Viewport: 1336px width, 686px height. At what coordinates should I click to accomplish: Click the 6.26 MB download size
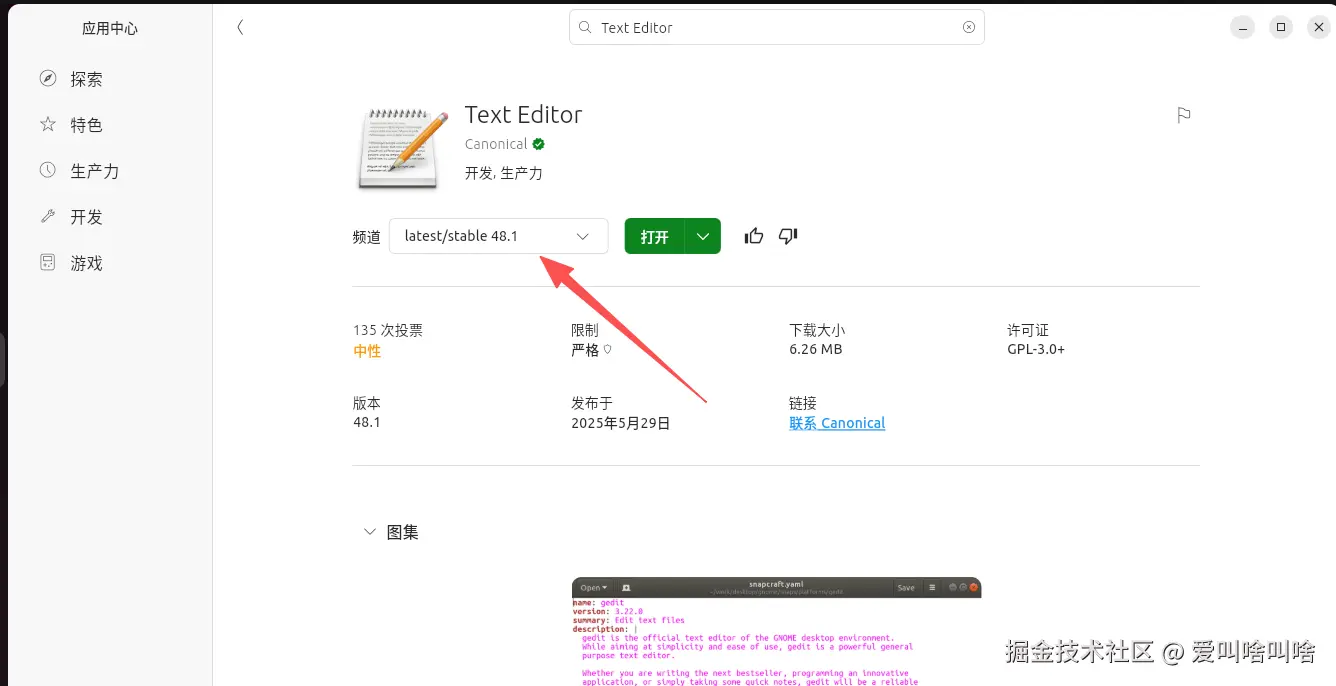(816, 350)
